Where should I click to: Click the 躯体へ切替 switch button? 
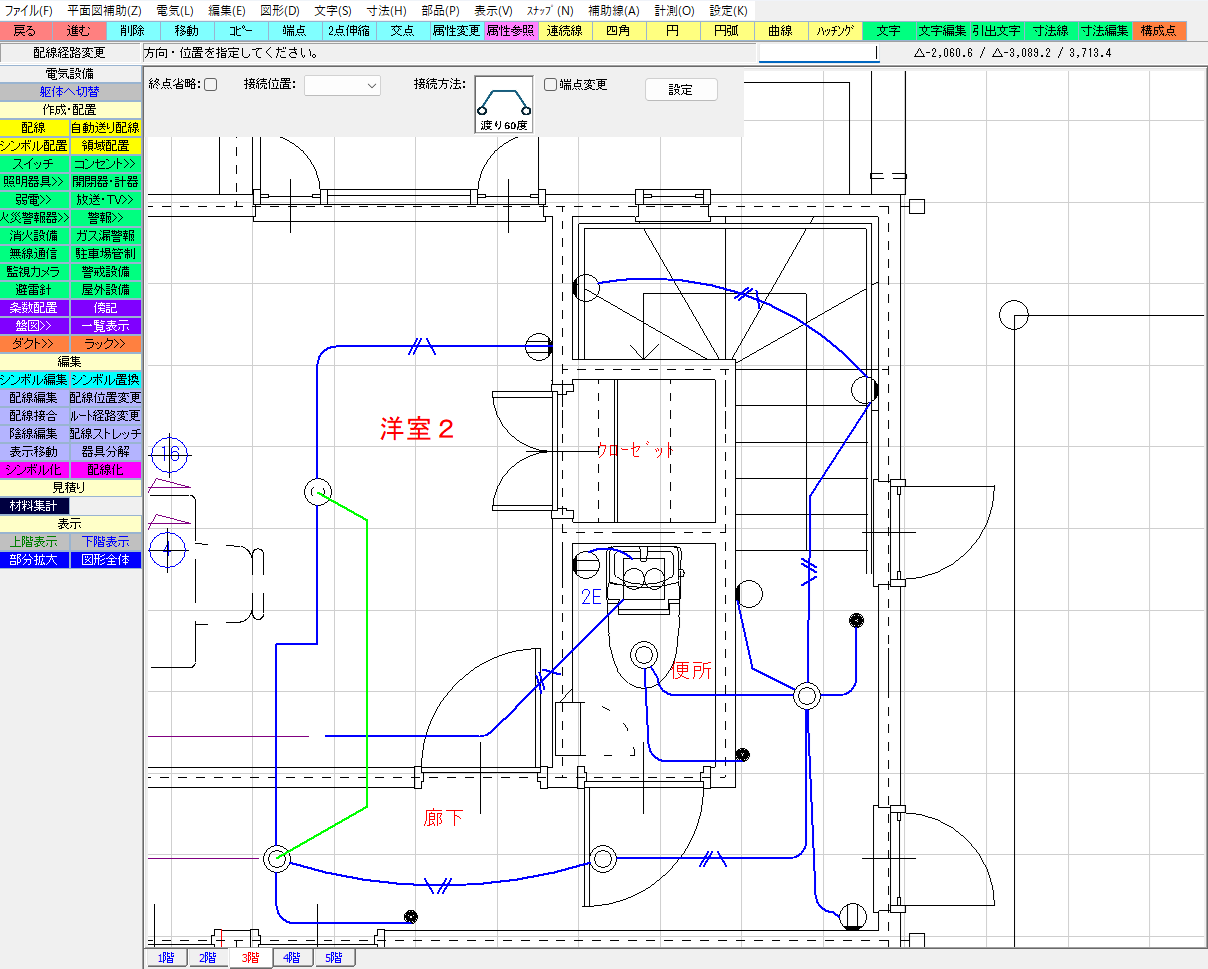click(71, 92)
